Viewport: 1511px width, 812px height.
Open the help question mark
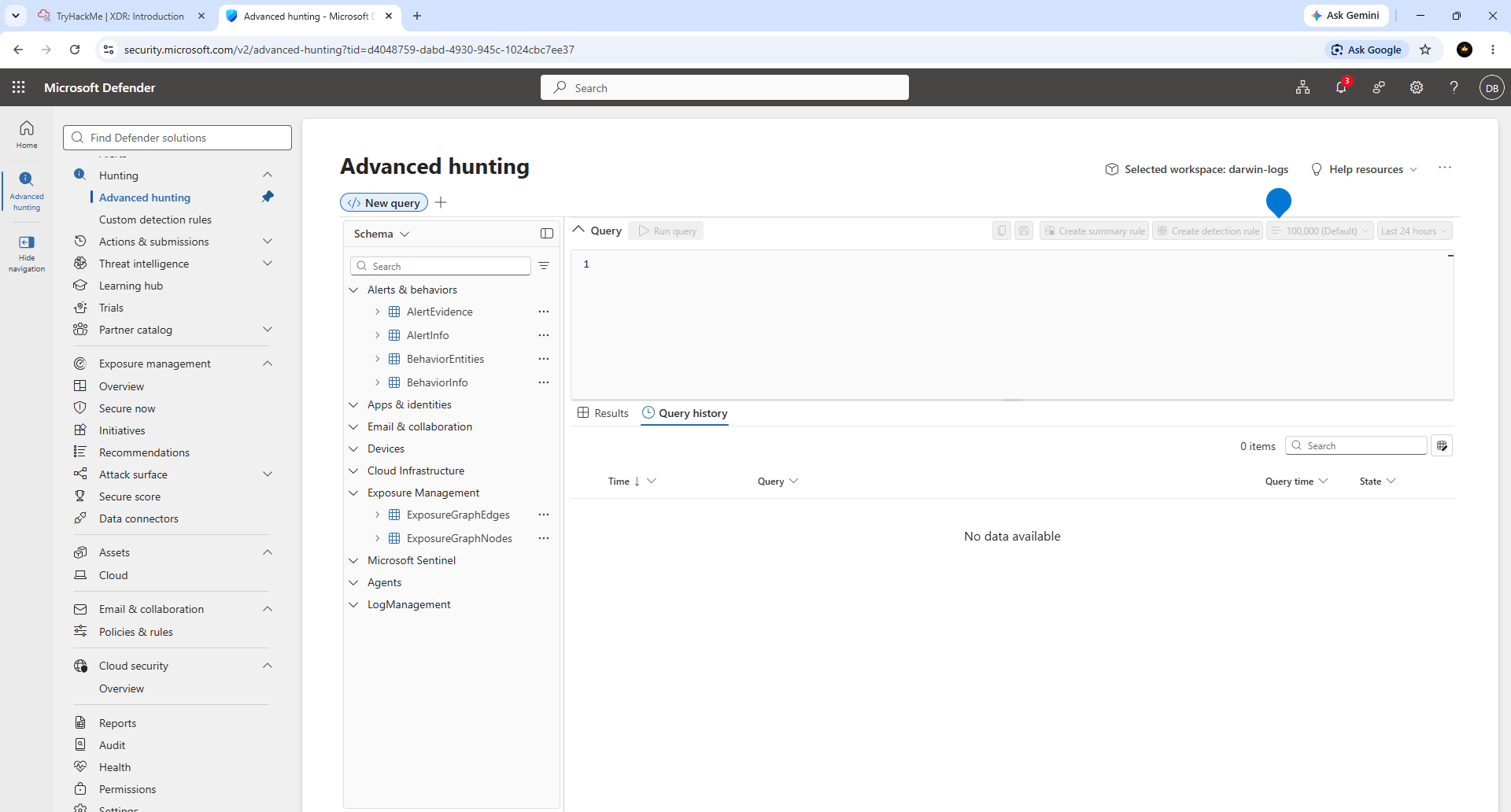point(1454,87)
